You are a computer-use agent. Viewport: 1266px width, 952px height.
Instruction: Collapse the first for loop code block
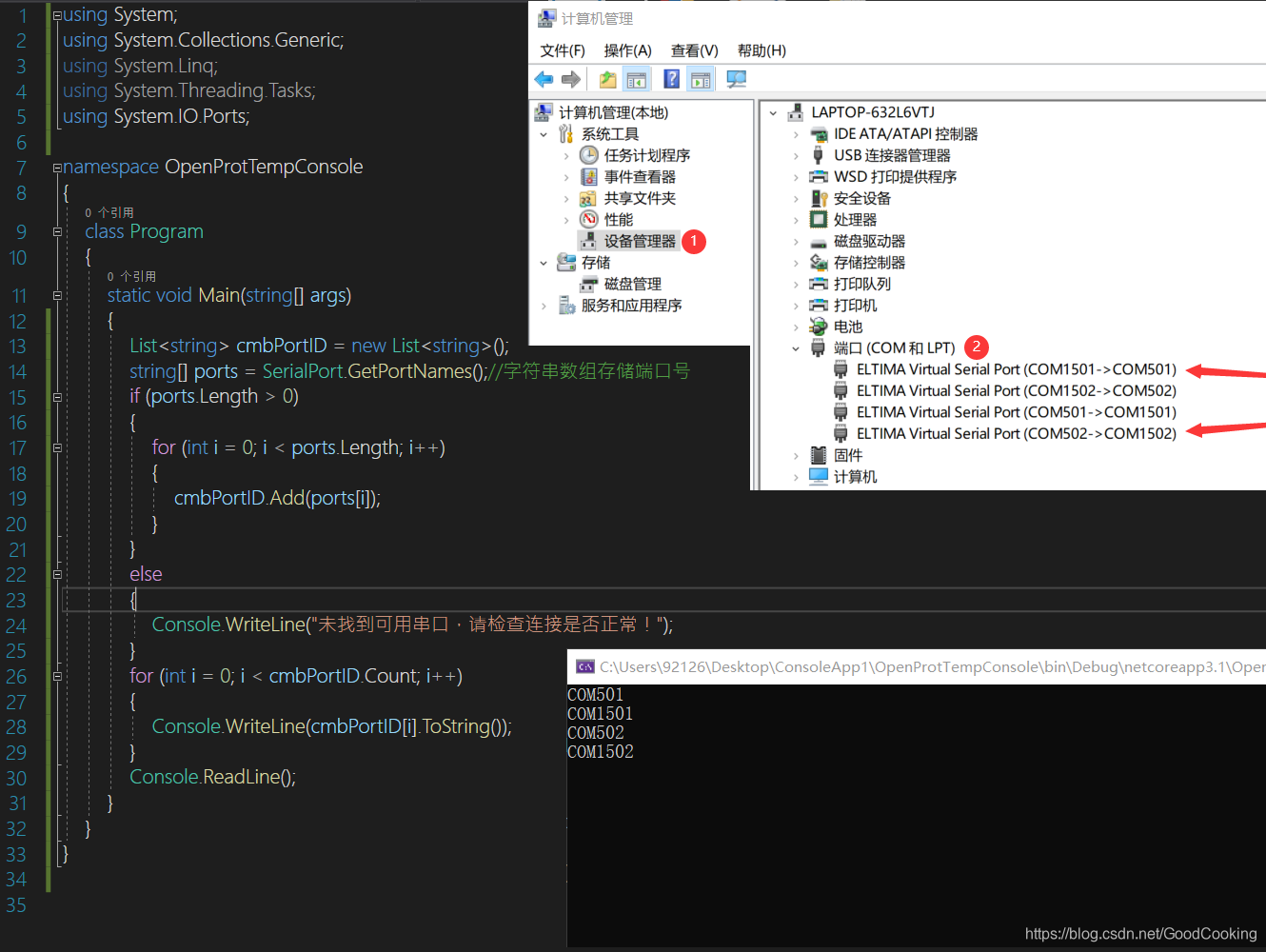(57, 448)
